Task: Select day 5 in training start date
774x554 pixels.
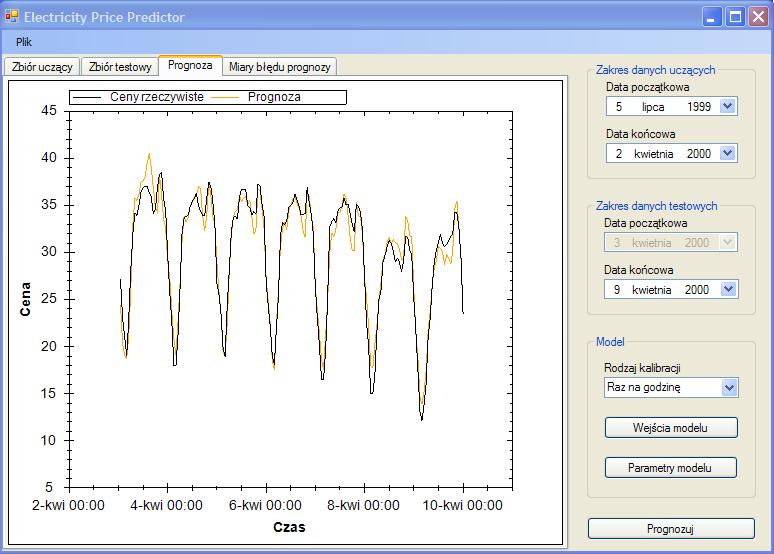Action: coord(619,107)
